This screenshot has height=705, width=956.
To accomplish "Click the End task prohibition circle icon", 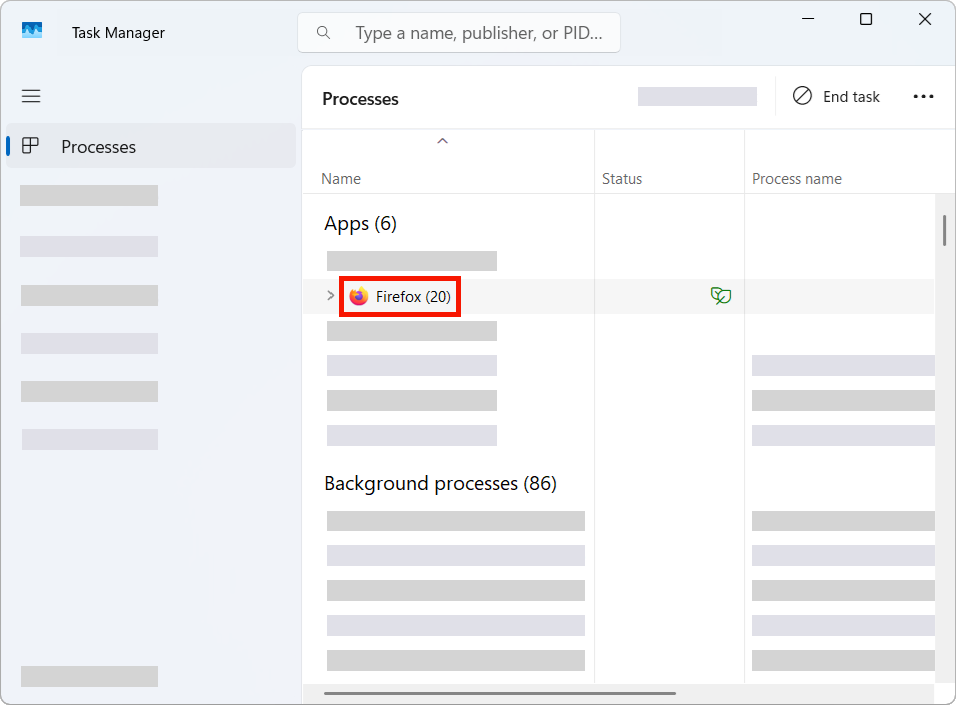I will pyautogui.click(x=802, y=96).
